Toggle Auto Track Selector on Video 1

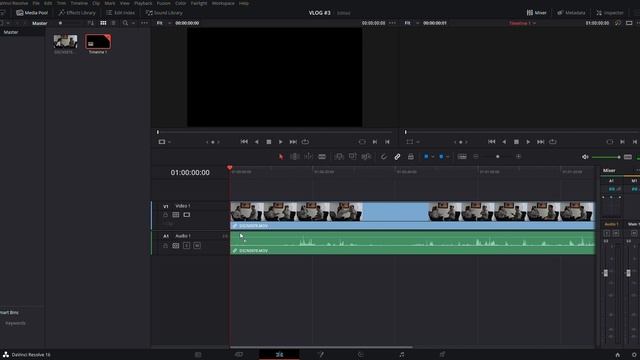(176, 215)
